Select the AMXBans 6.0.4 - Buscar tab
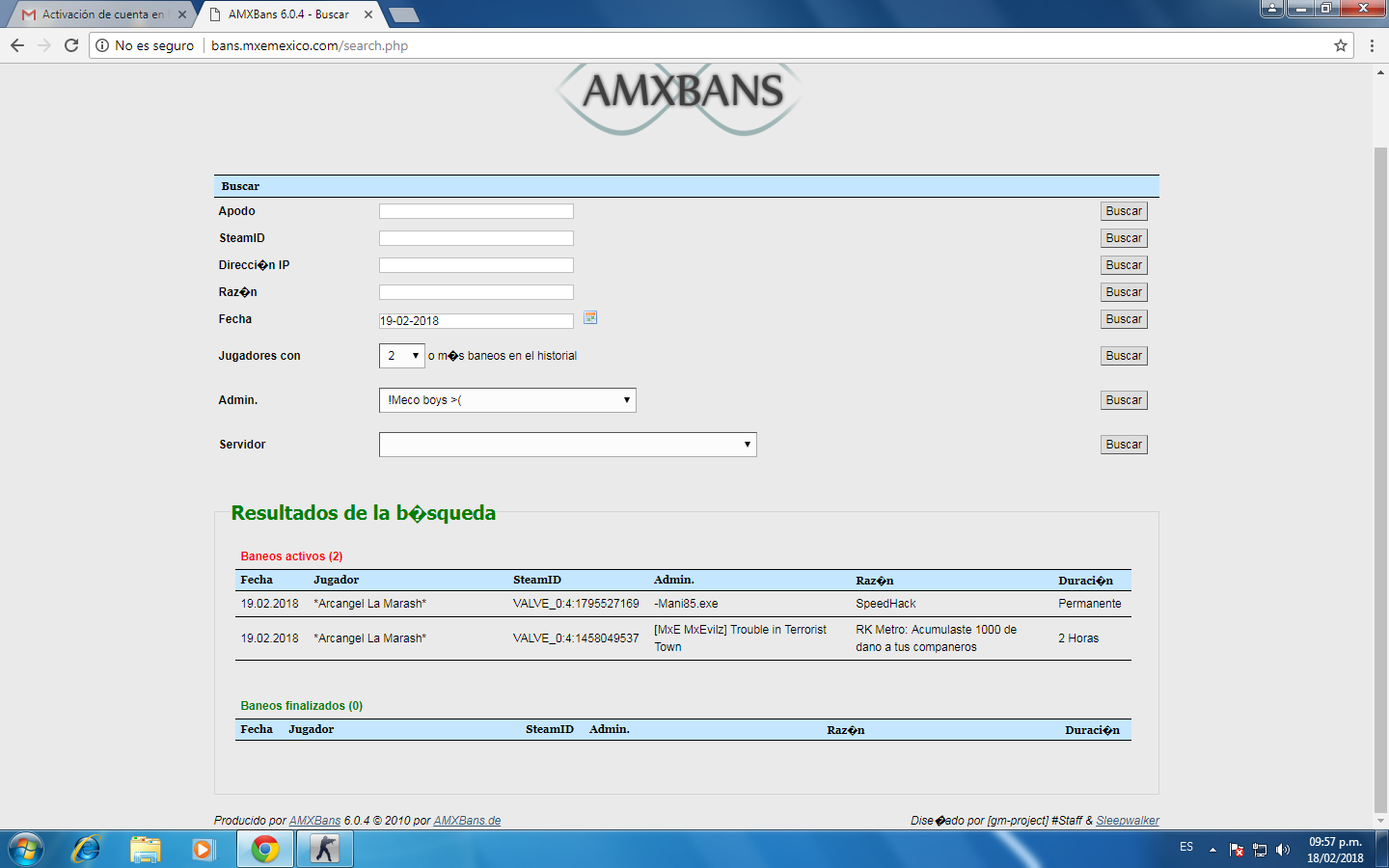Screen dimensions: 1389x868 (288, 14)
